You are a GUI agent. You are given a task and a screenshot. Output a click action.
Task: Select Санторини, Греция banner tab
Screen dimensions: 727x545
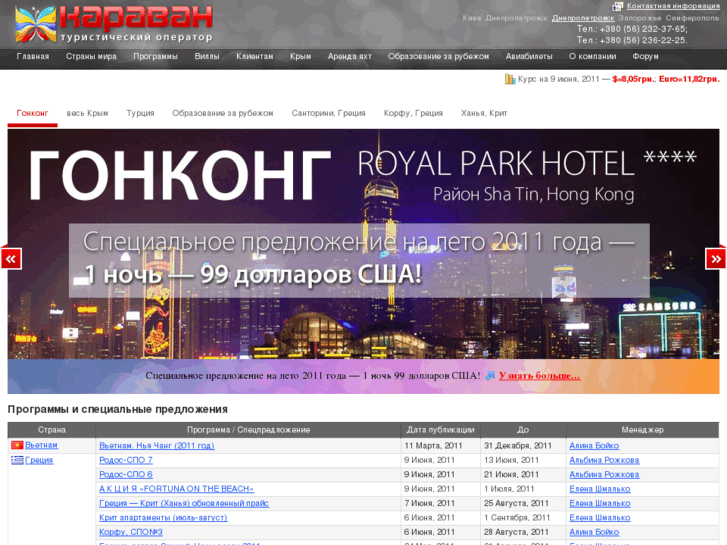click(329, 113)
